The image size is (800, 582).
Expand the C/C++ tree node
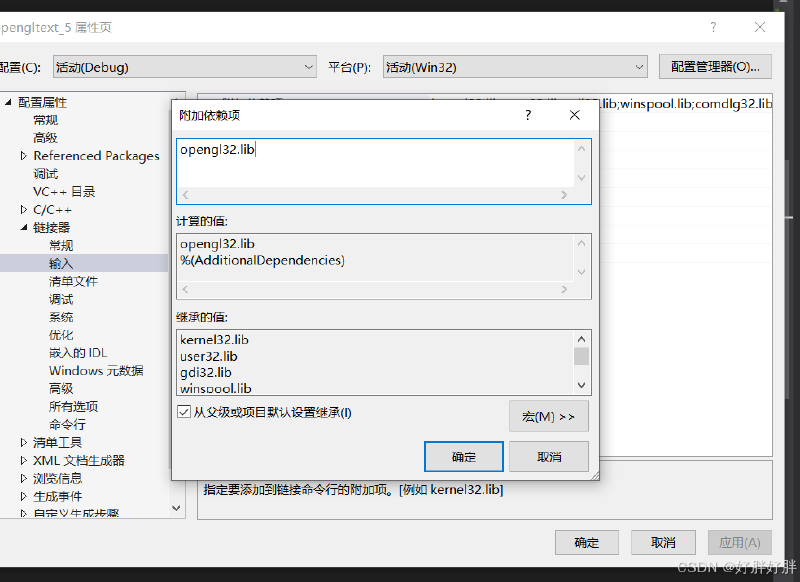click(23, 209)
